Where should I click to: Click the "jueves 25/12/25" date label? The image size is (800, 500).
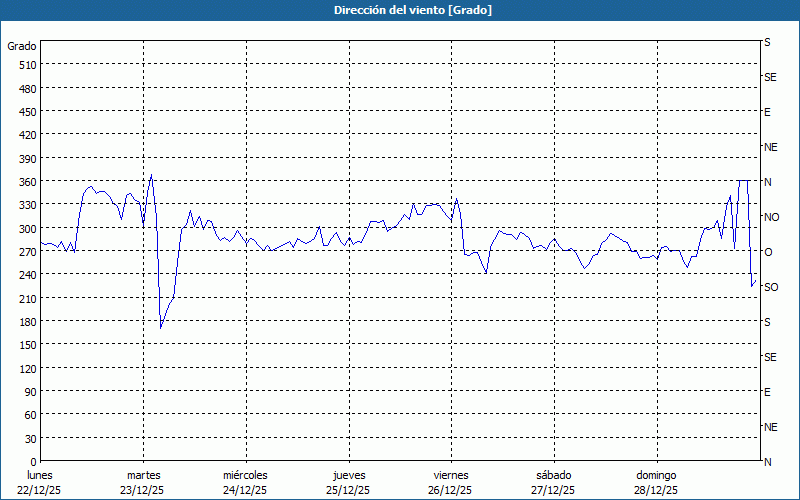(x=348, y=482)
